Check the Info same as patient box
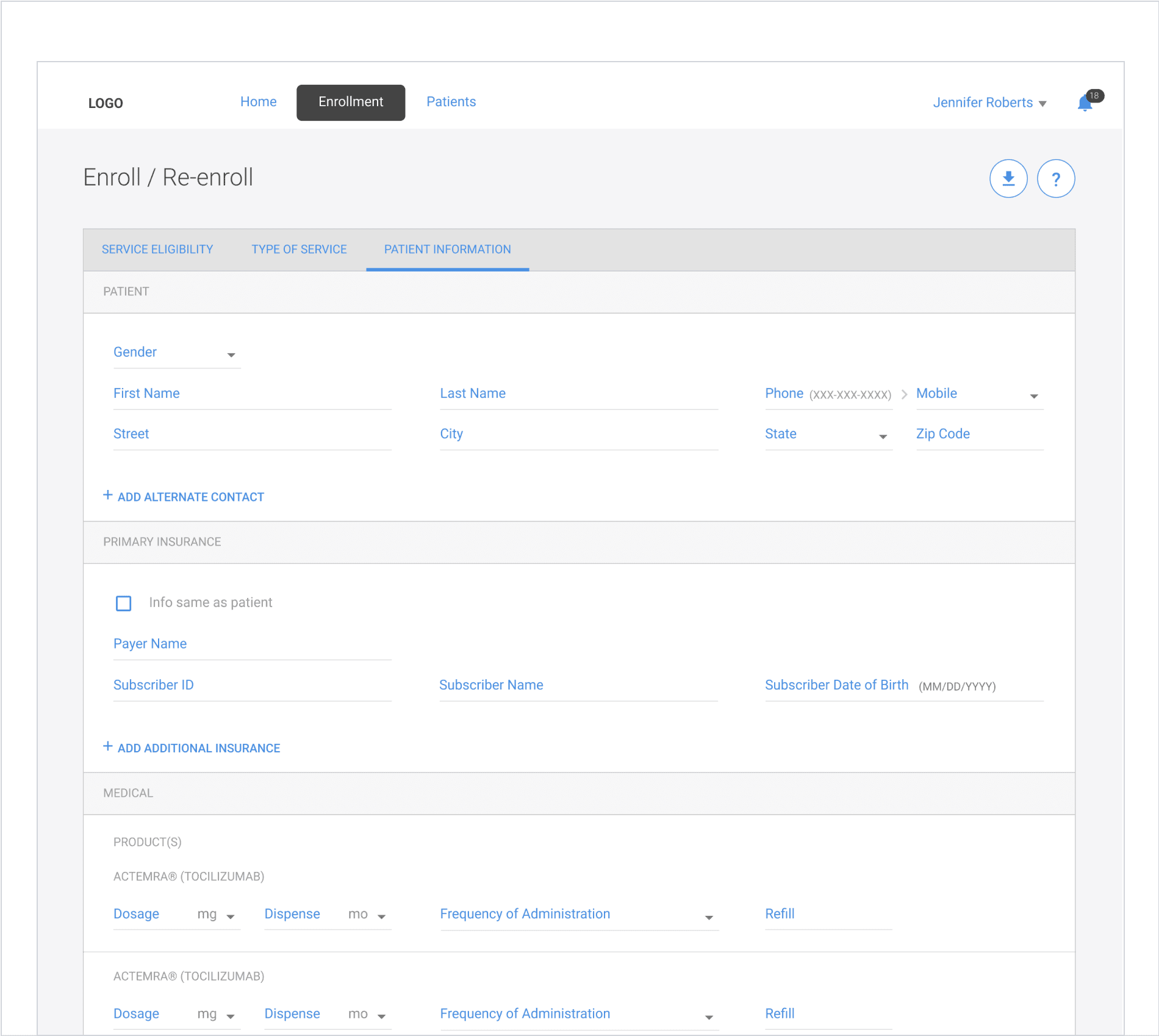This screenshot has width=1159, height=1036. [x=123, y=603]
